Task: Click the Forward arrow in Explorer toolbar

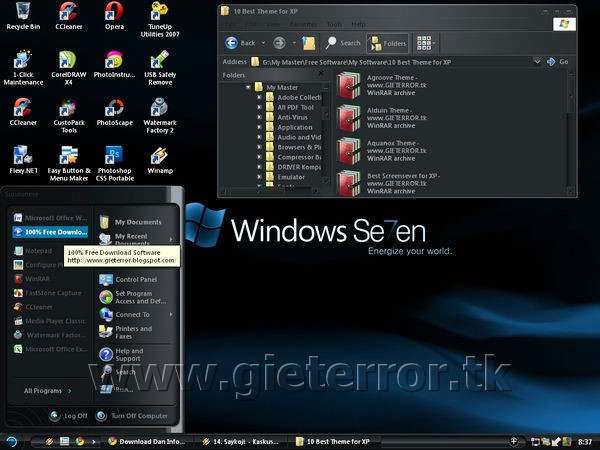Action: (x=279, y=43)
